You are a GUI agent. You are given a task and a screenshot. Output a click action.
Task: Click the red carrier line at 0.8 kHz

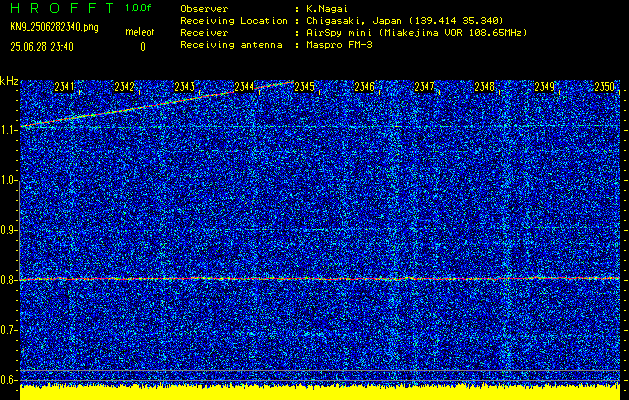pyautogui.click(x=320, y=278)
